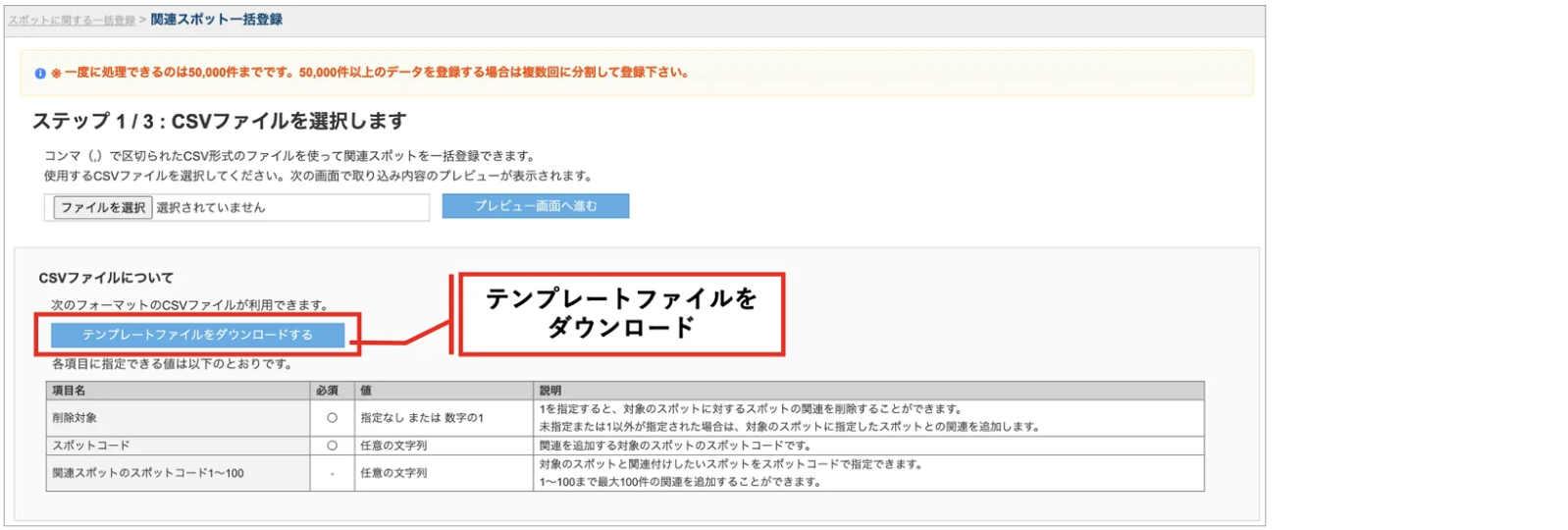Select the 関連スポットのスポットコード1〜100 cell
This screenshot has height=530, width=1568.
click(x=178, y=473)
